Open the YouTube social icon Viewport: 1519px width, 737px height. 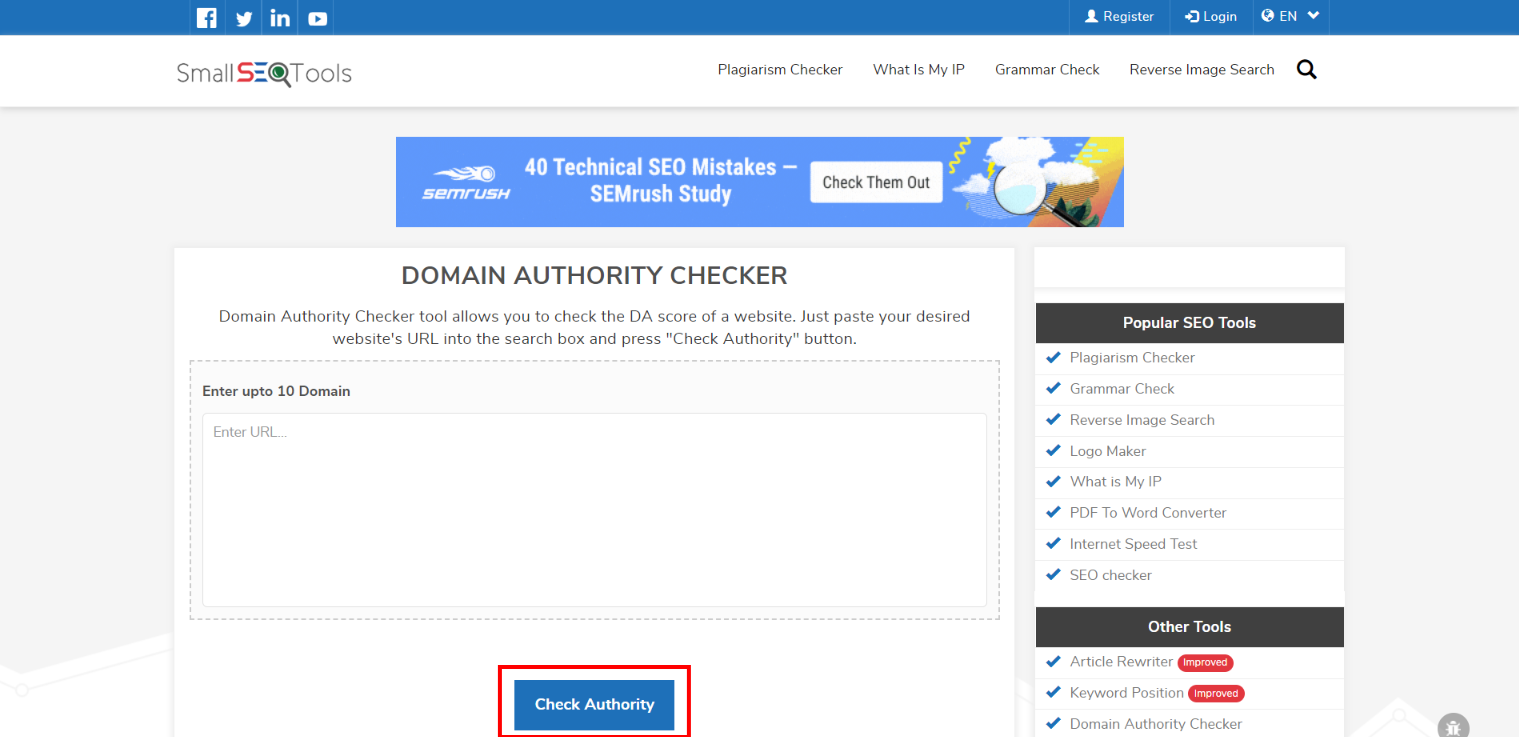pyautogui.click(x=317, y=17)
